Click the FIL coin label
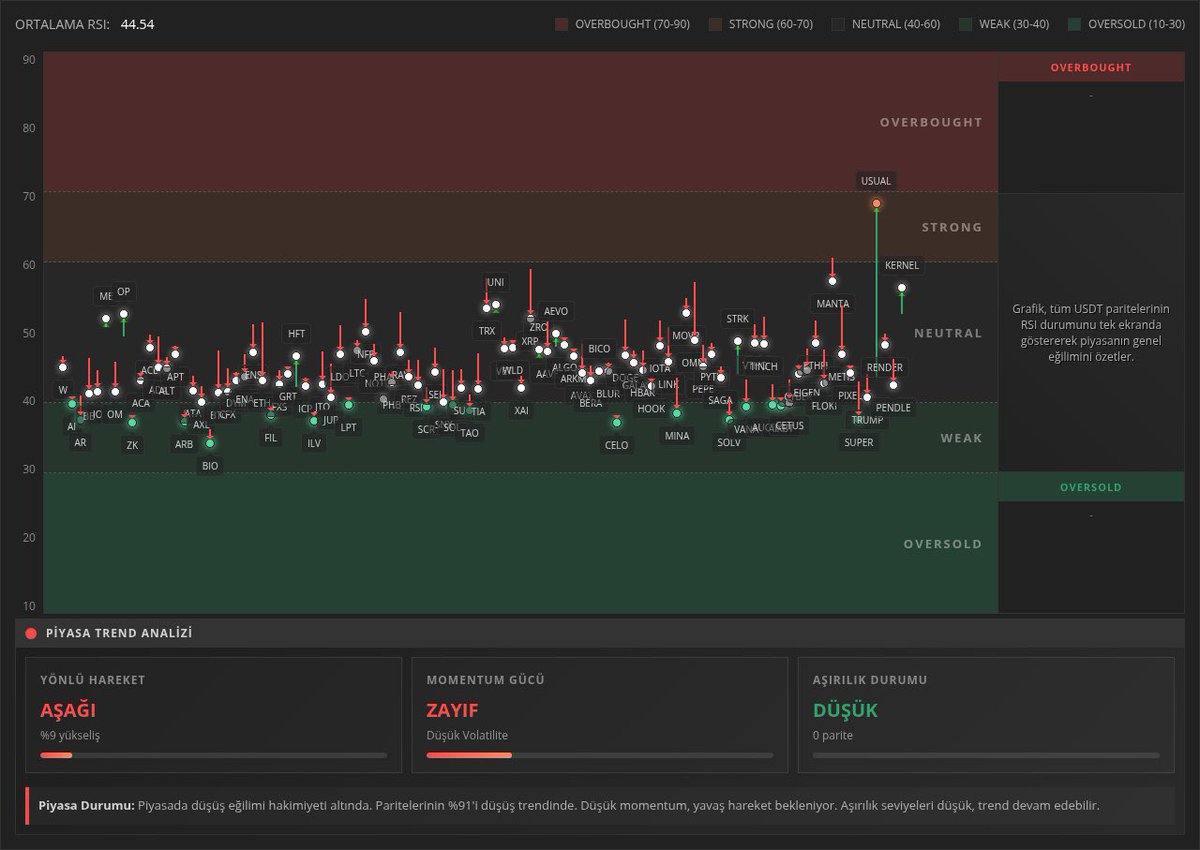The width and height of the screenshot is (1200, 850). coord(271,437)
